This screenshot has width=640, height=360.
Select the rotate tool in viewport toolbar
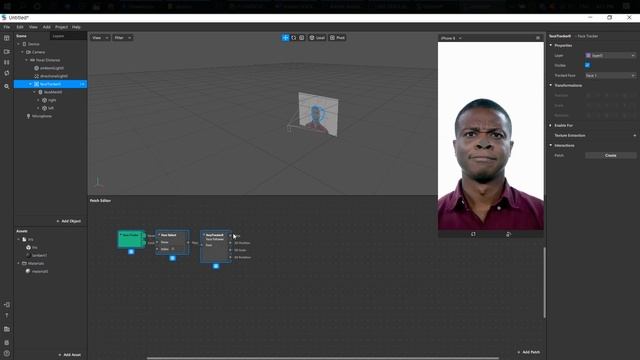(x=293, y=38)
